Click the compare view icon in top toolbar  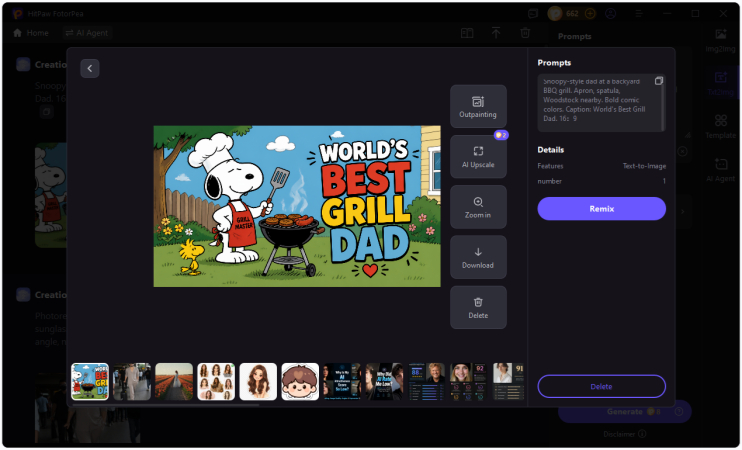467,33
